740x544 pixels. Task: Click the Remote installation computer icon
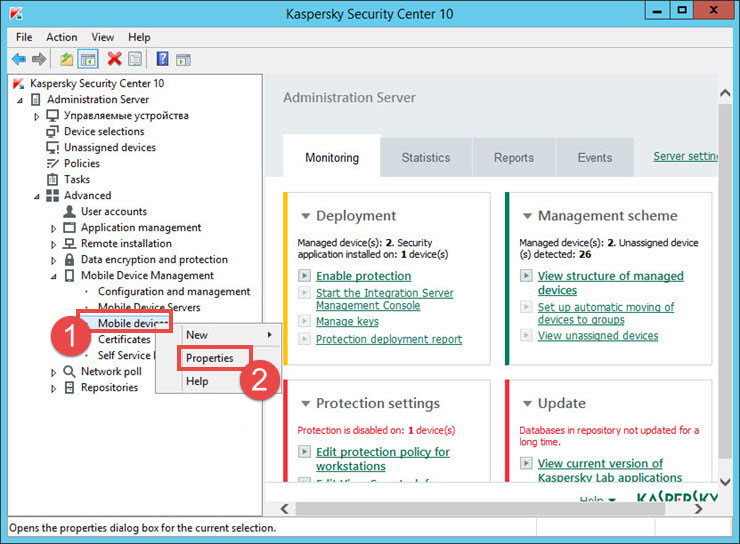tap(69, 243)
